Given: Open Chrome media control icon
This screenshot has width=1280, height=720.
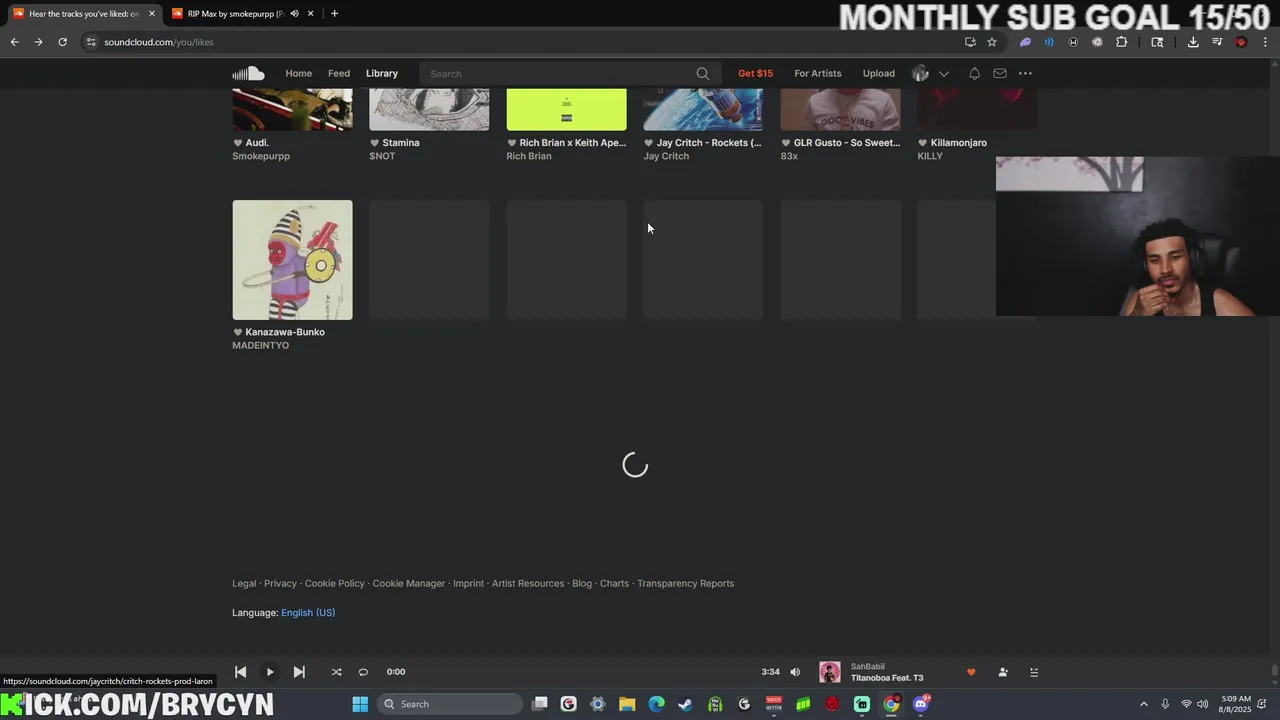Looking at the screenshot, I should (x=1217, y=42).
